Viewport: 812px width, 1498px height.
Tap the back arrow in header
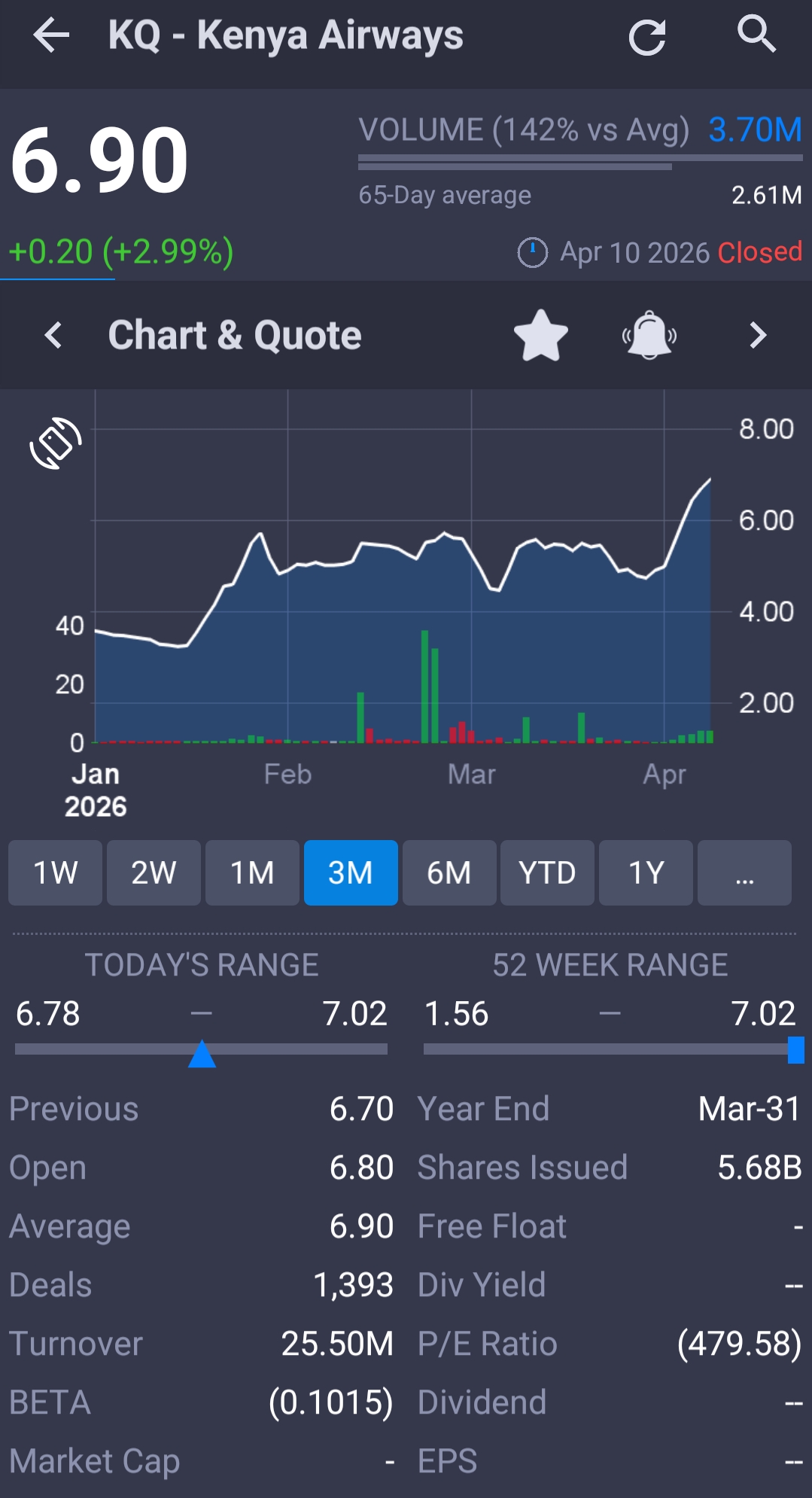51,35
